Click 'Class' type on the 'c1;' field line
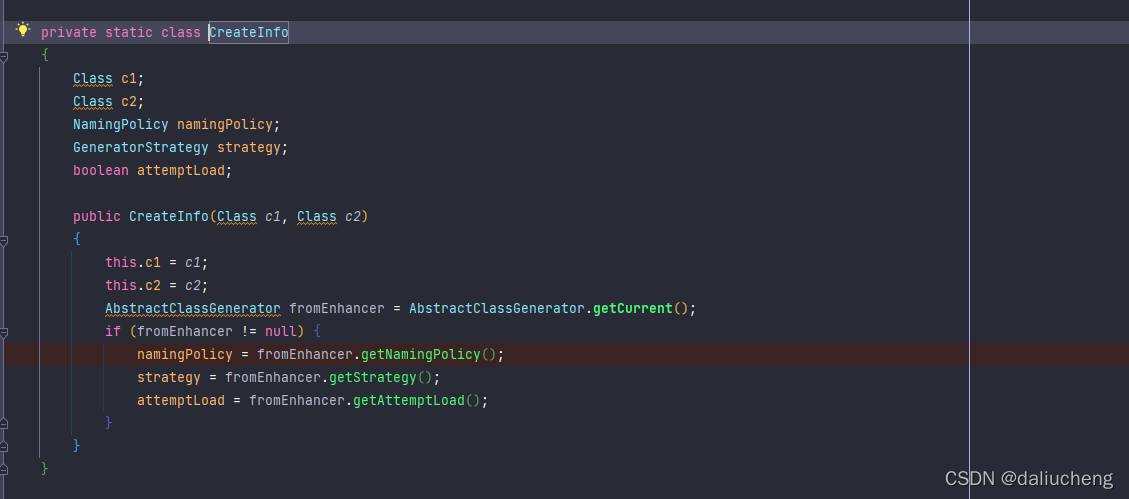This screenshot has height=499, width=1129. (x=93, y=78)
